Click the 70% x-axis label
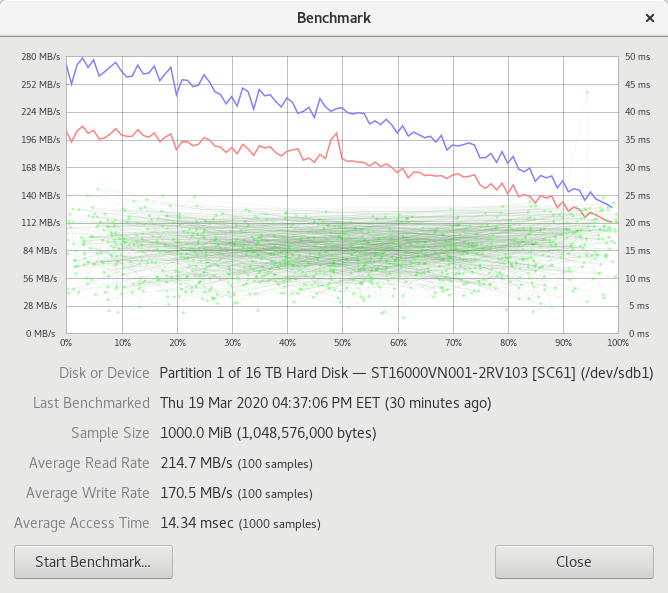This screenshot has height=593, width=668. 453,343
